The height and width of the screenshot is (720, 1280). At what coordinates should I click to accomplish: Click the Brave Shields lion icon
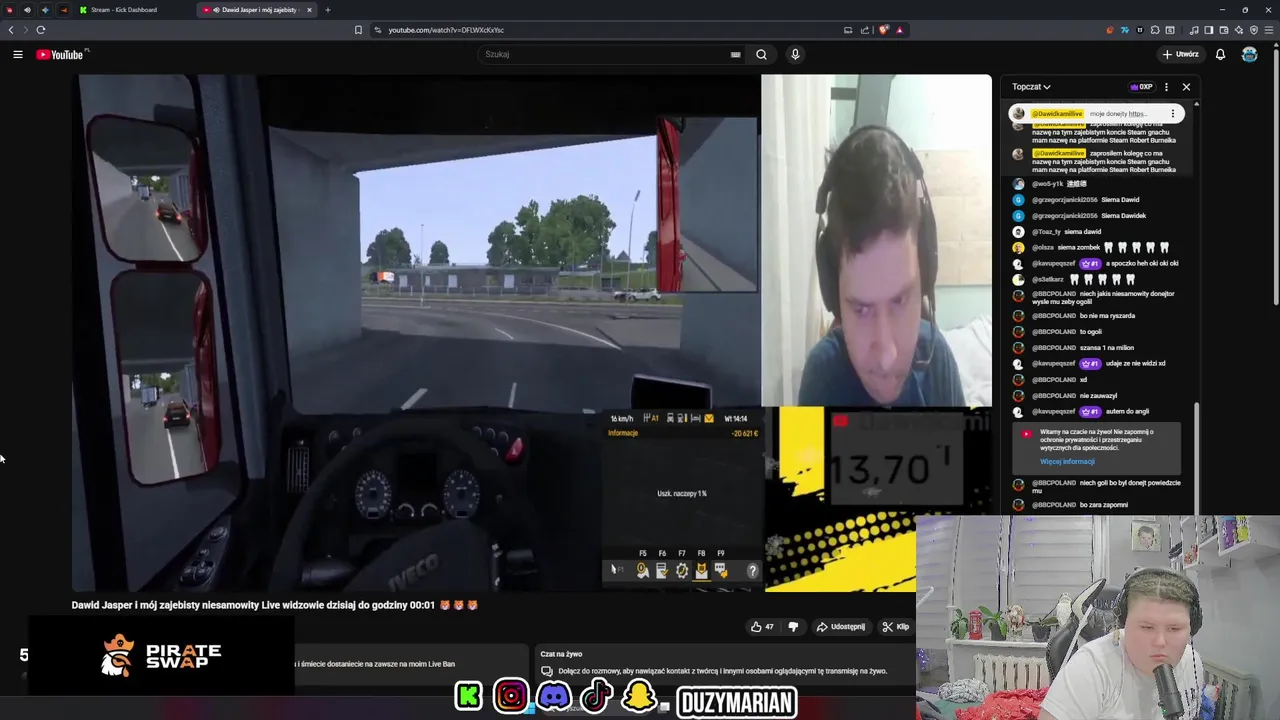point(883,30)
